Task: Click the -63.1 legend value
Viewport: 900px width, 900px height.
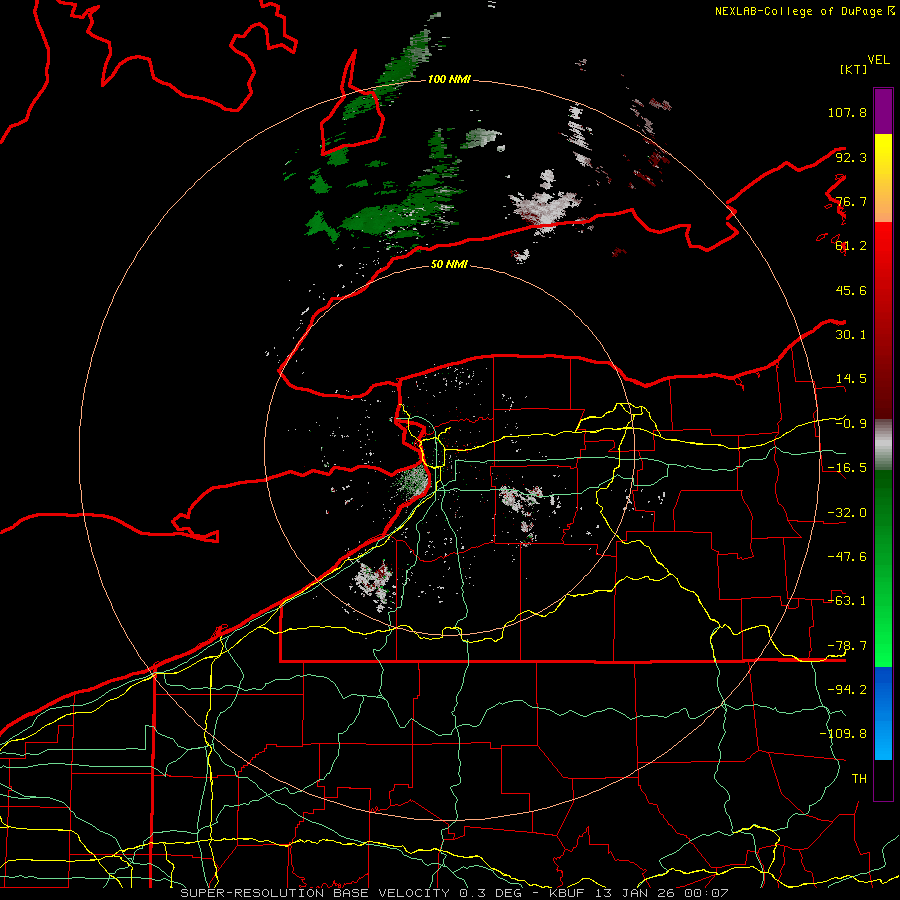Action: click(847, 601)
